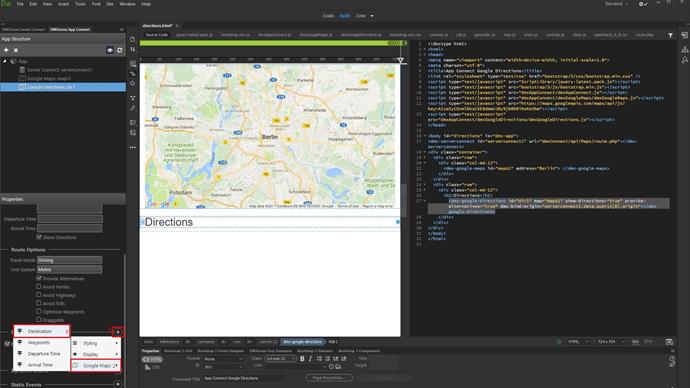Click the File Management arrows icon

[x=132, y=50]
